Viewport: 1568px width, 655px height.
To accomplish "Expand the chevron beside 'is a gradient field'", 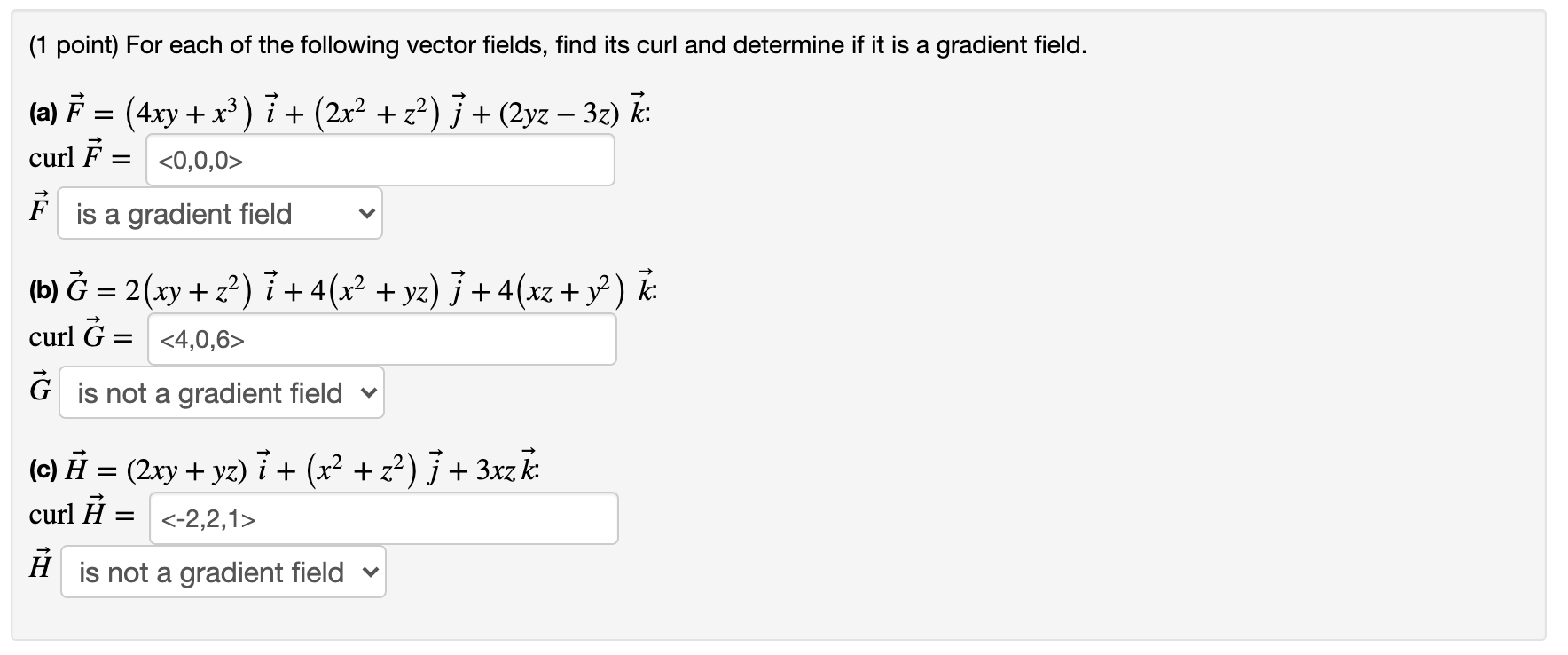I will pos(365,213).
